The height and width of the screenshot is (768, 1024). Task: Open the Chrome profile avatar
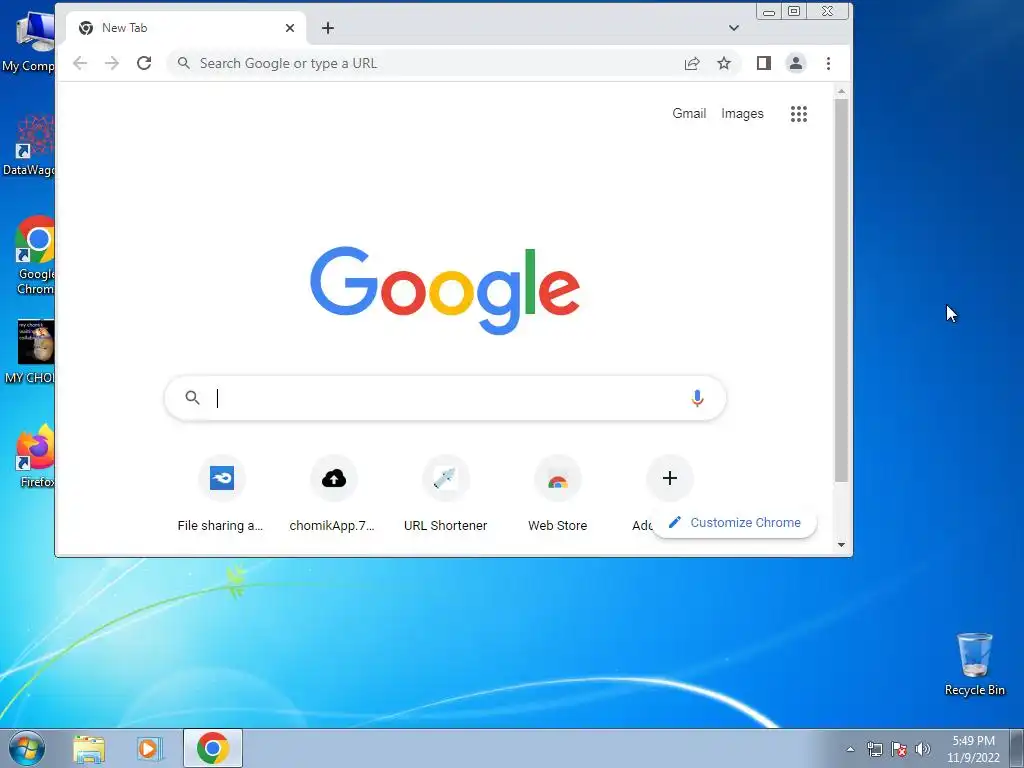point(795,63)
